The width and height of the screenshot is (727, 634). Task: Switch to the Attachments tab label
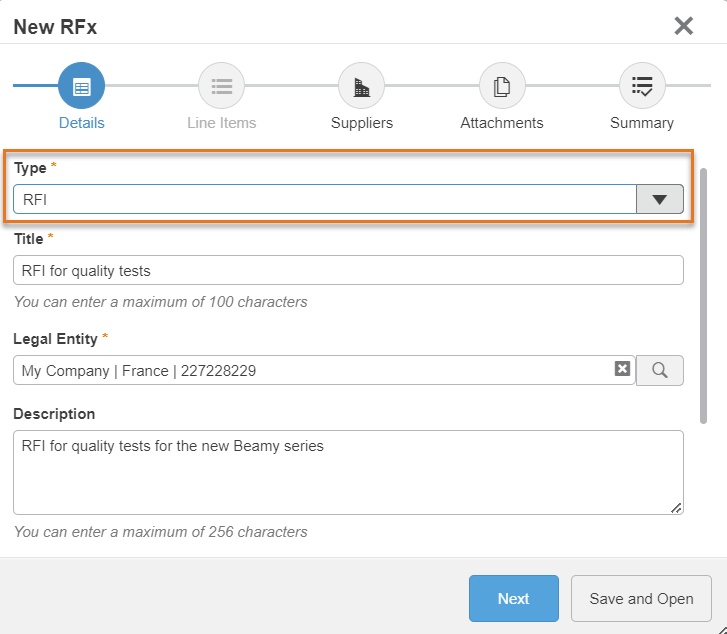[502, 123]
